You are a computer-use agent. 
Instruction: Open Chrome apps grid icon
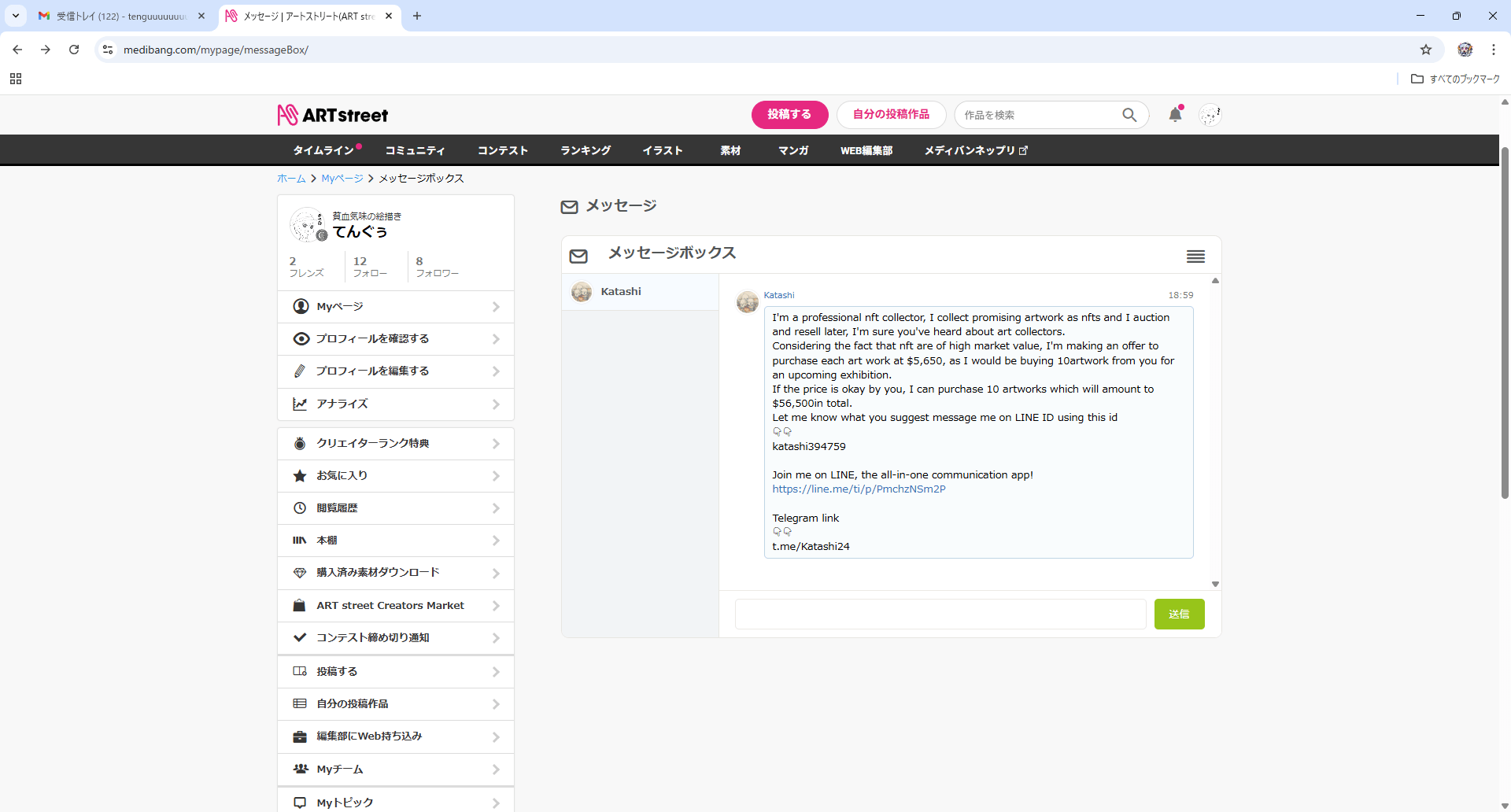coord(16,79)
